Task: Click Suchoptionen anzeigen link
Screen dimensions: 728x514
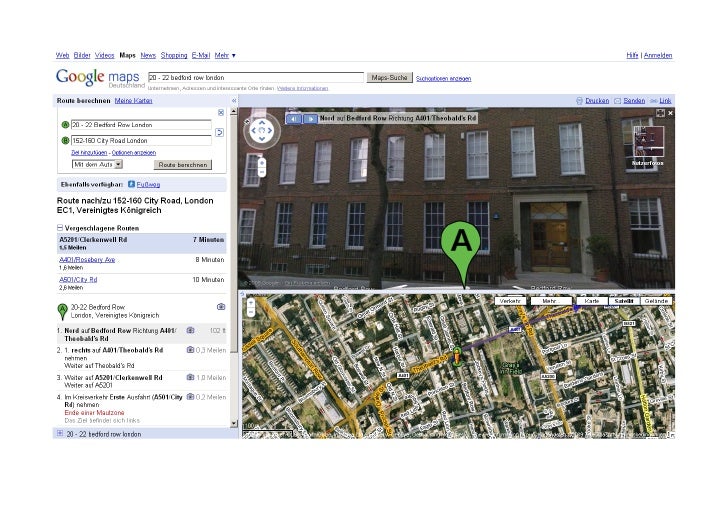Action: (443, 78)
